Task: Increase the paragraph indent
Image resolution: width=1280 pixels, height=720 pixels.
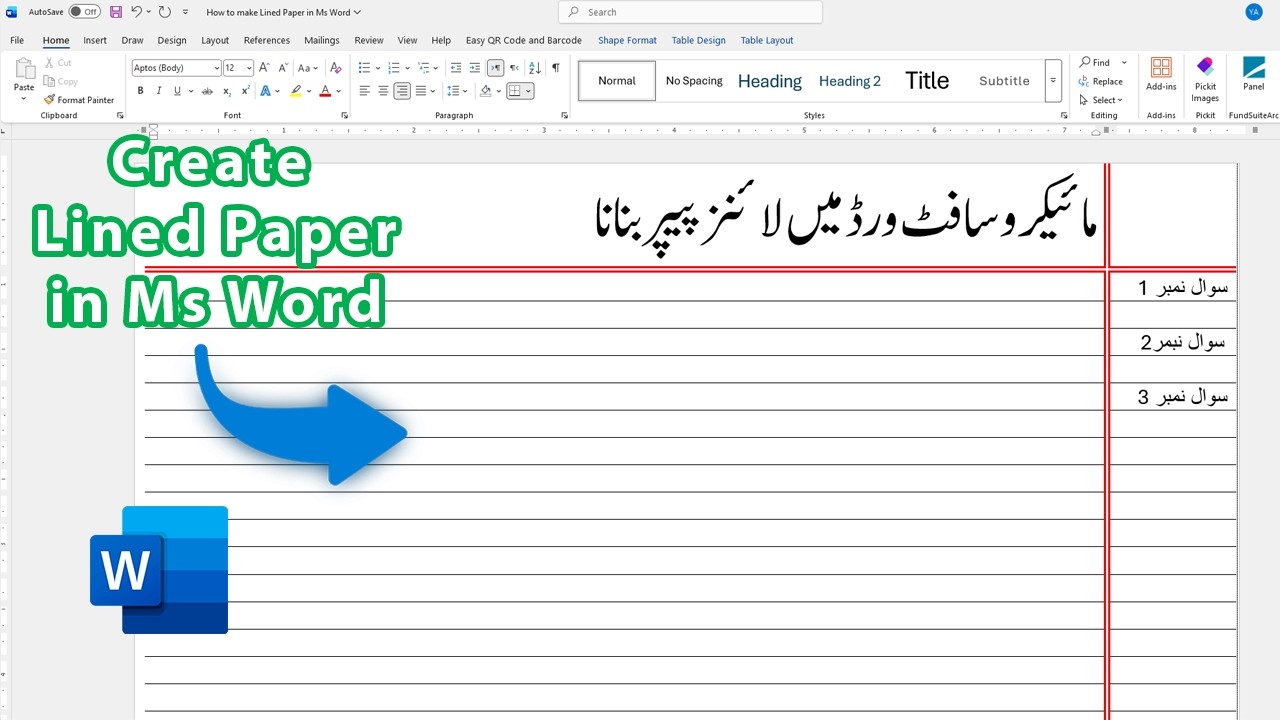Action: point(475,68)
